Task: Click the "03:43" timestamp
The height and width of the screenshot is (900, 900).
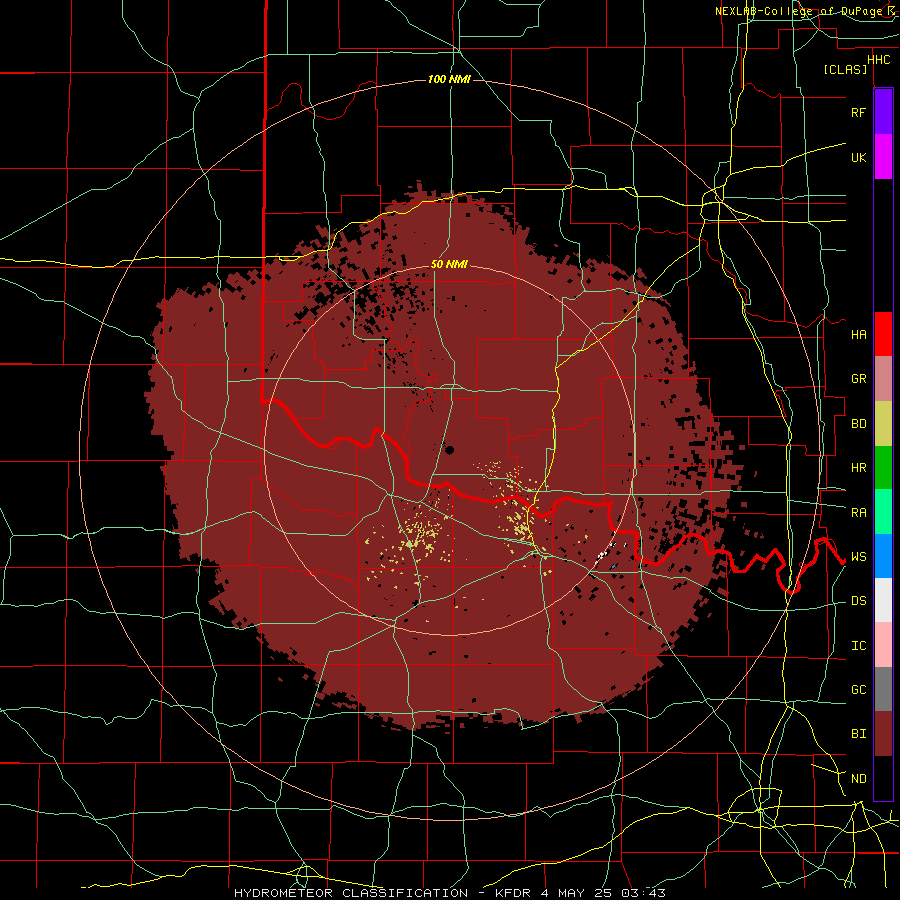Action: 642,893
